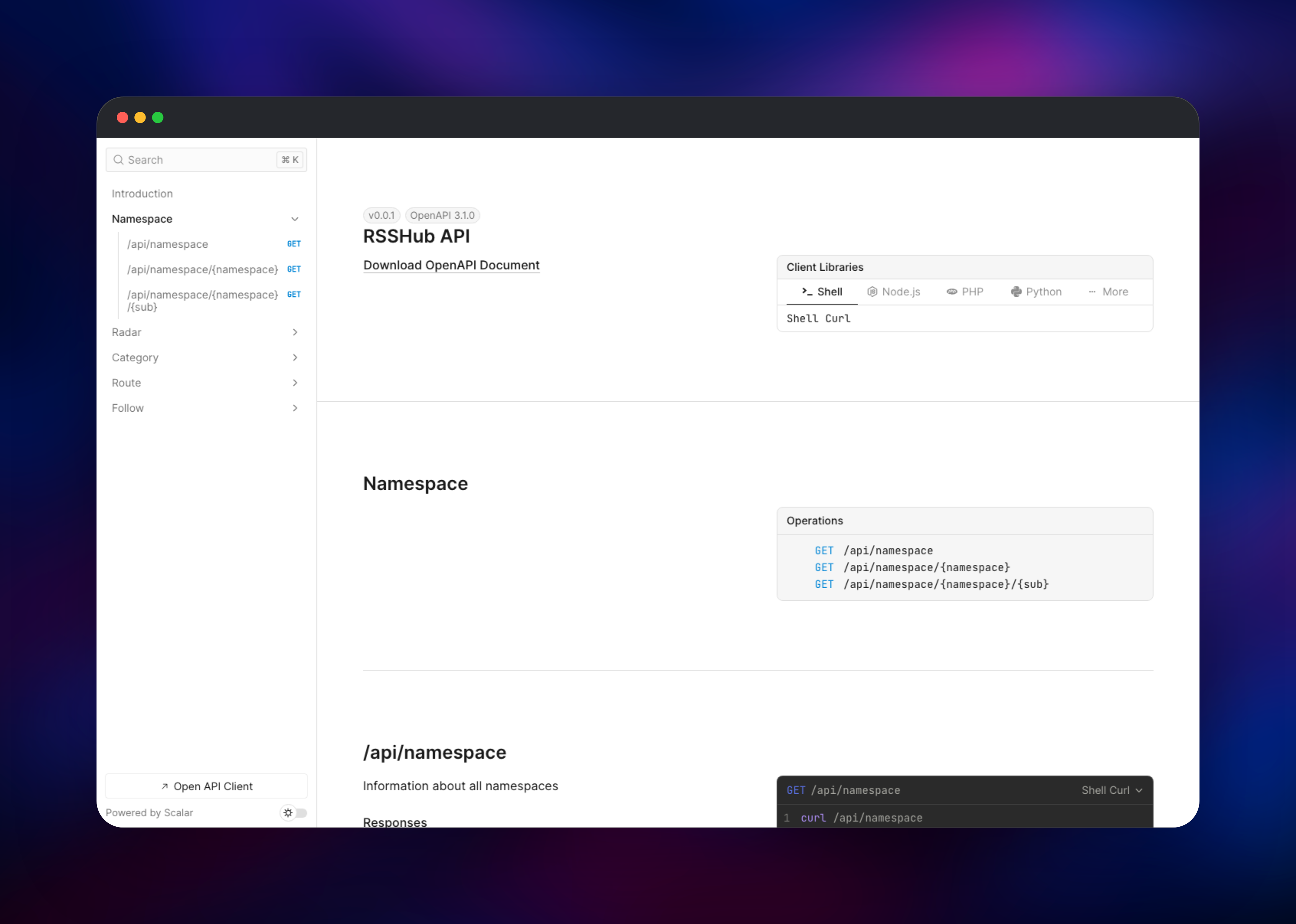Viewport: 1296px width, 924px height.
Task: Click the More ellipsis icon
Action: pyautogui.click(x=1092, y=292)
